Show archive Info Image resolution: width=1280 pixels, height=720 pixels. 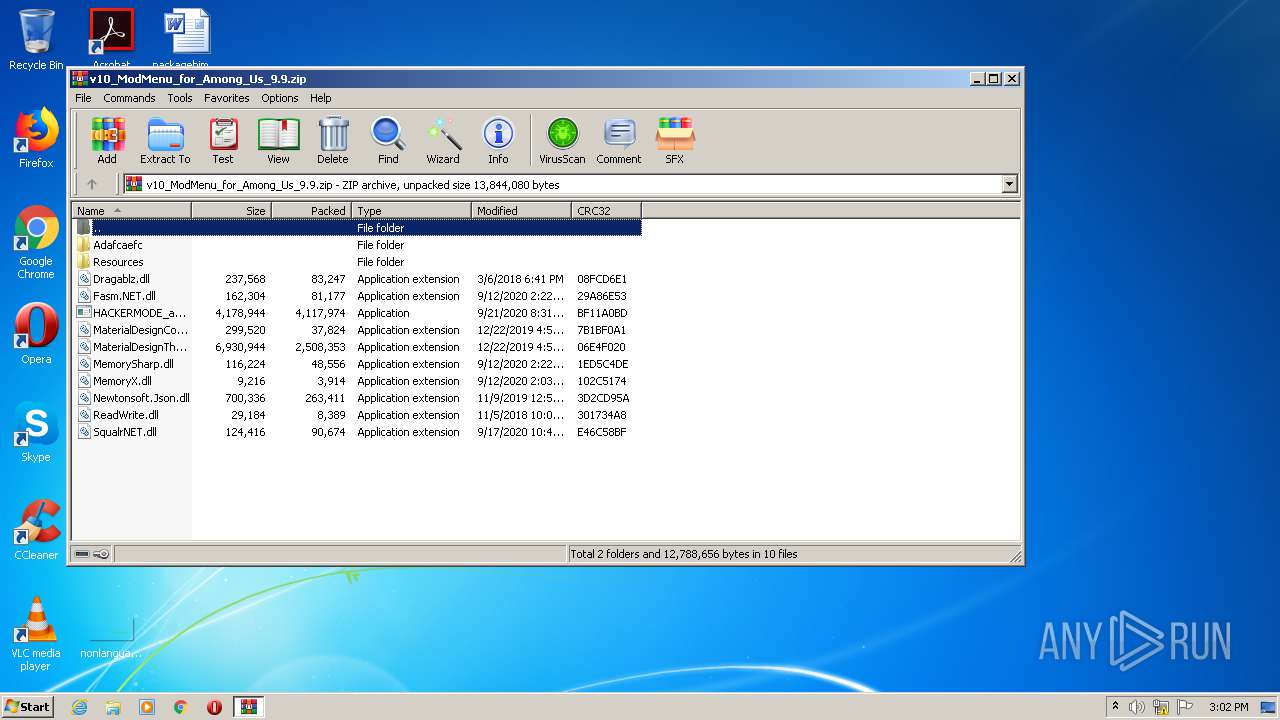498,140
